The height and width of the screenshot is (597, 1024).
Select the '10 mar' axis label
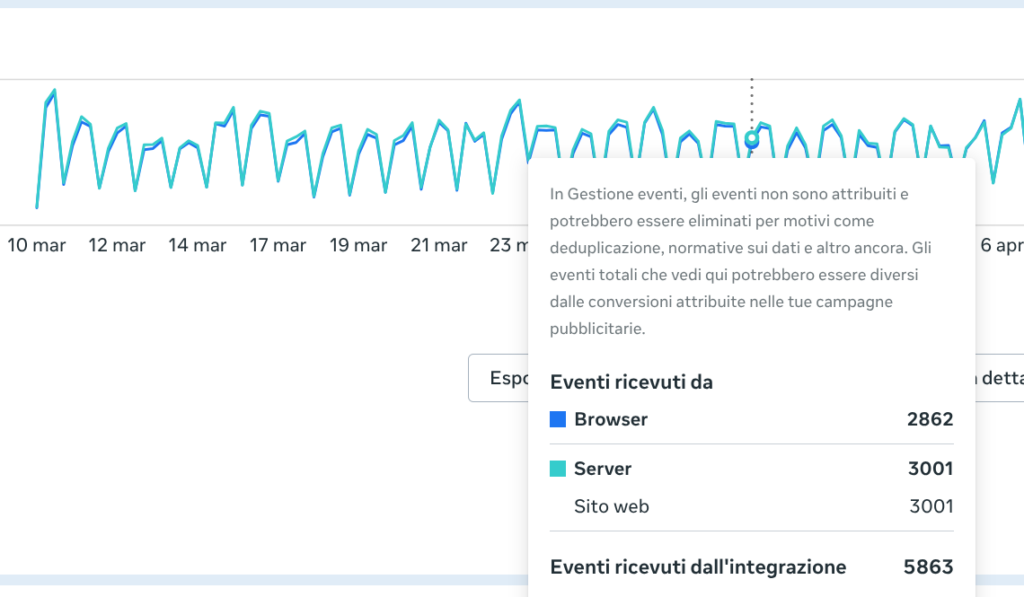37,246
